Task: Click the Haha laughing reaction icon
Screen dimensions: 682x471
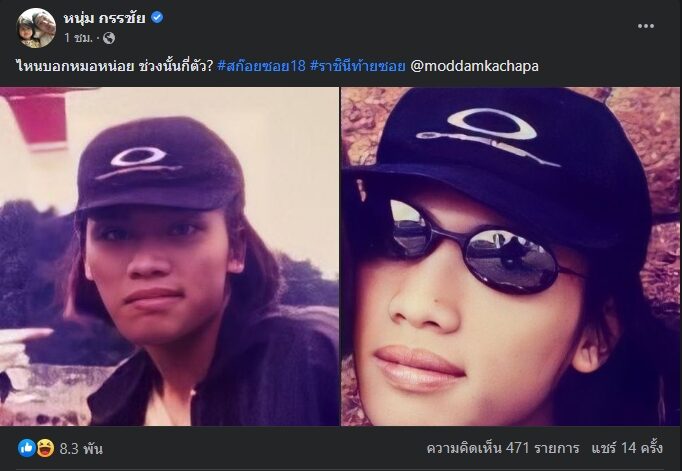Action: pyautogui.click(x=45, y=448)
